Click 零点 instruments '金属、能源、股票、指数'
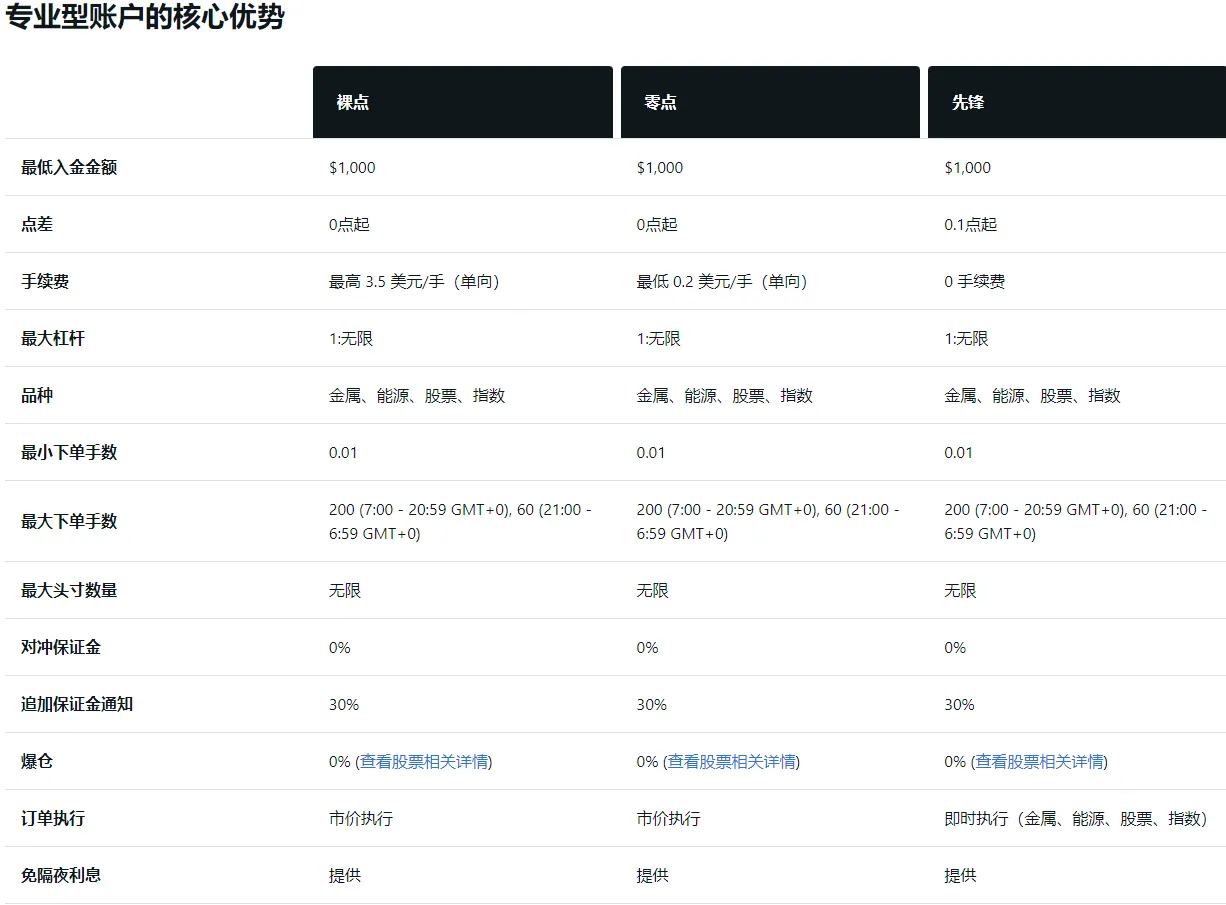The image size is (1226, 905). pos(725,395)
